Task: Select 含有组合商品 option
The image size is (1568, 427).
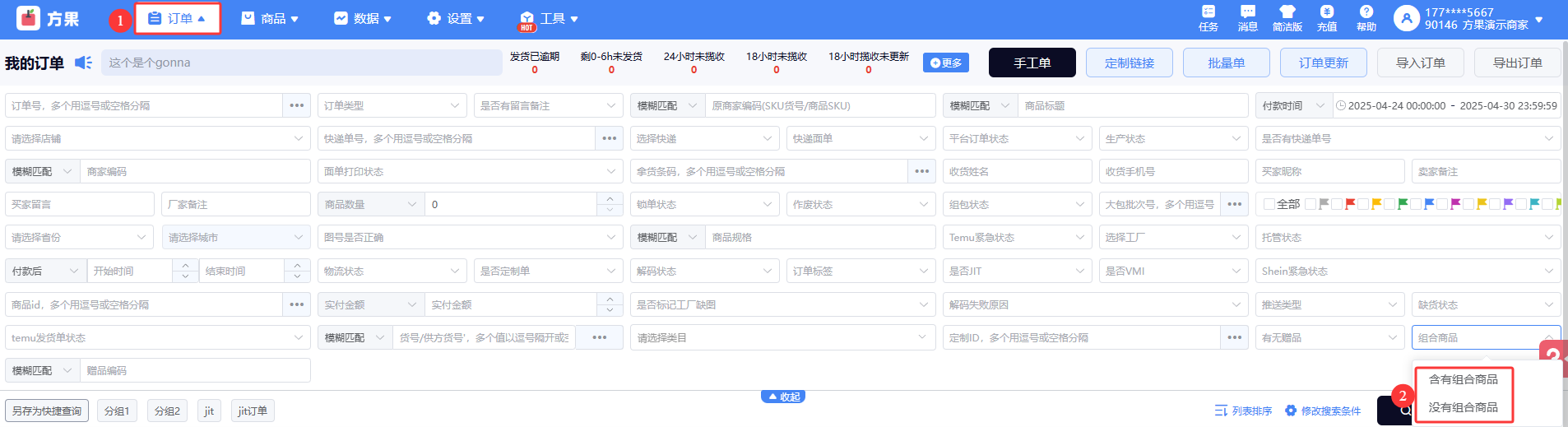Action: pyautogui.click(x=1463, y=379)
